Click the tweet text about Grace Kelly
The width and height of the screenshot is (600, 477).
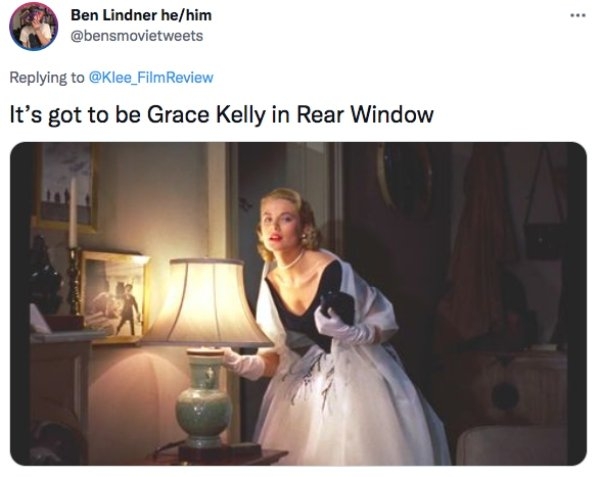coord(221,114)
